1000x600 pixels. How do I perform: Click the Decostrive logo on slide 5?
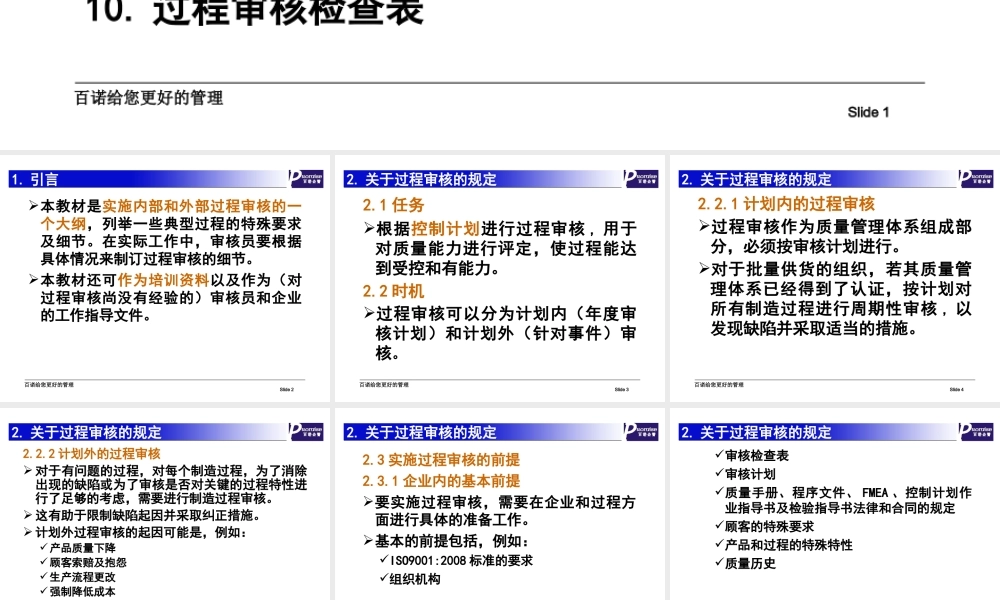tap(307, 433)
